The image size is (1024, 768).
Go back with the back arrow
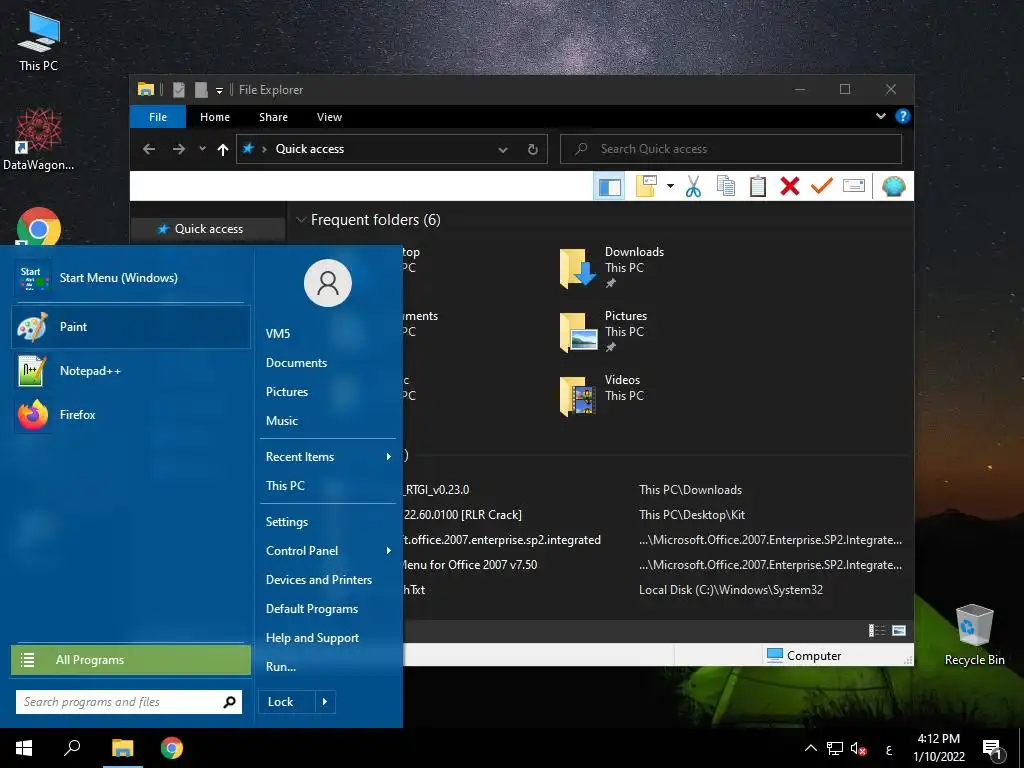[149, 149]
